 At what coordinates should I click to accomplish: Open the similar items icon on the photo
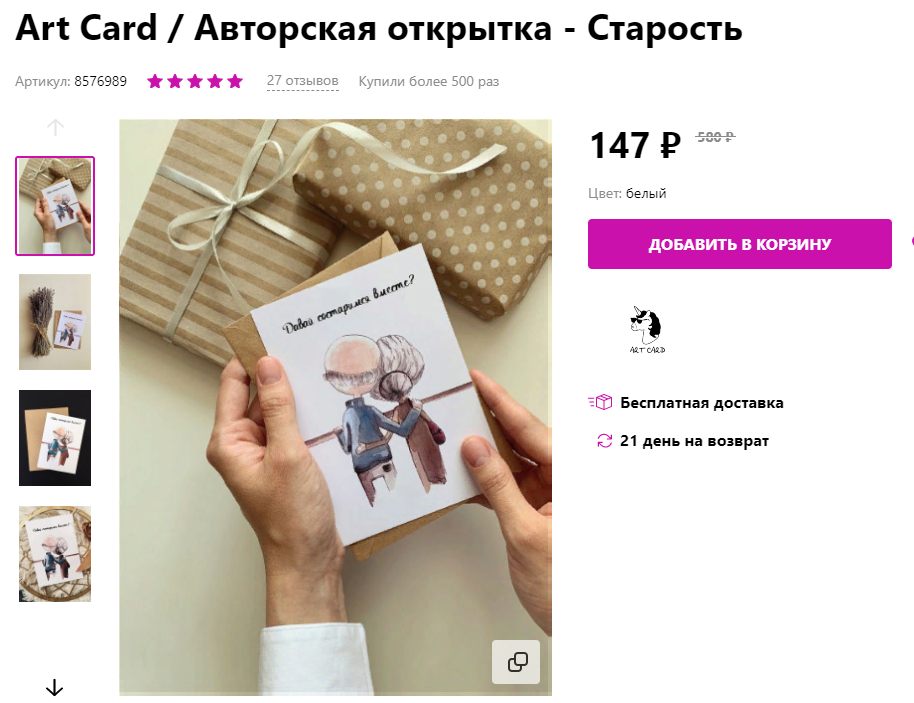click(516, 662)
